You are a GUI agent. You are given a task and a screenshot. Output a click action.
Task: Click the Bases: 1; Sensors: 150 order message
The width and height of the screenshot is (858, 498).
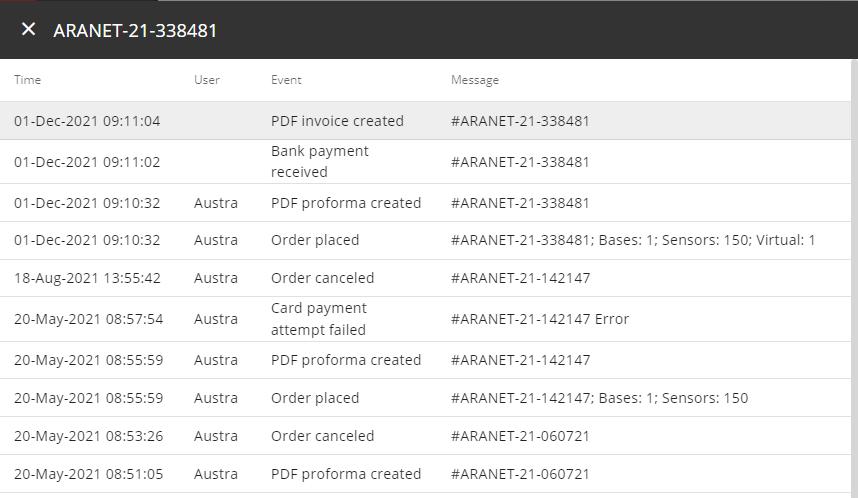coord(599,398)
